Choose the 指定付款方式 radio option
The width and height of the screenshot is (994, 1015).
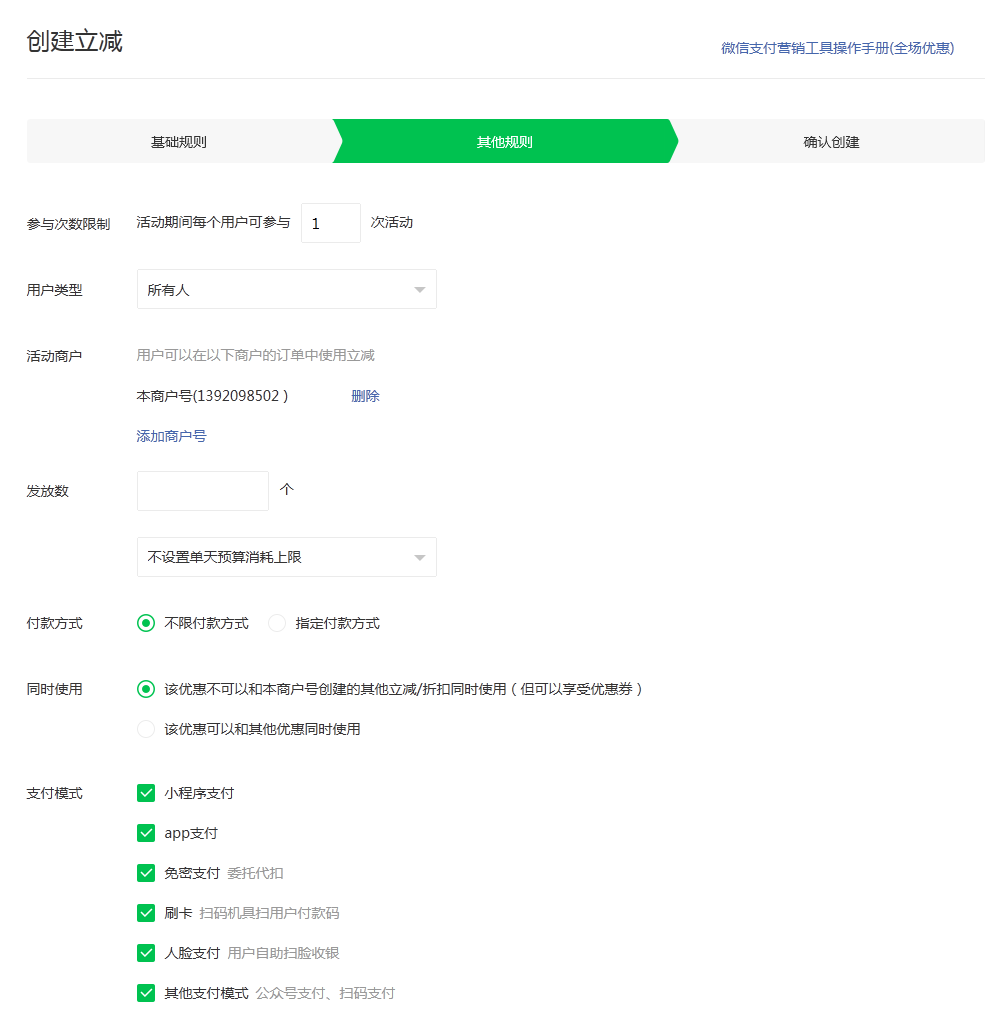point(277,623)
